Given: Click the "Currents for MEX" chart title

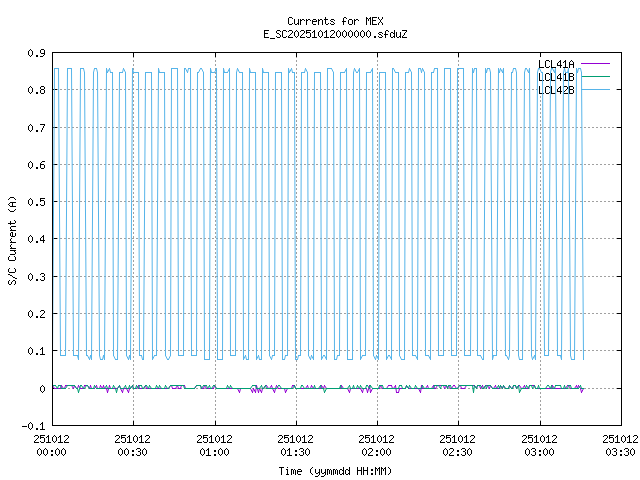Looking at the screenshot, I should 335,21.
